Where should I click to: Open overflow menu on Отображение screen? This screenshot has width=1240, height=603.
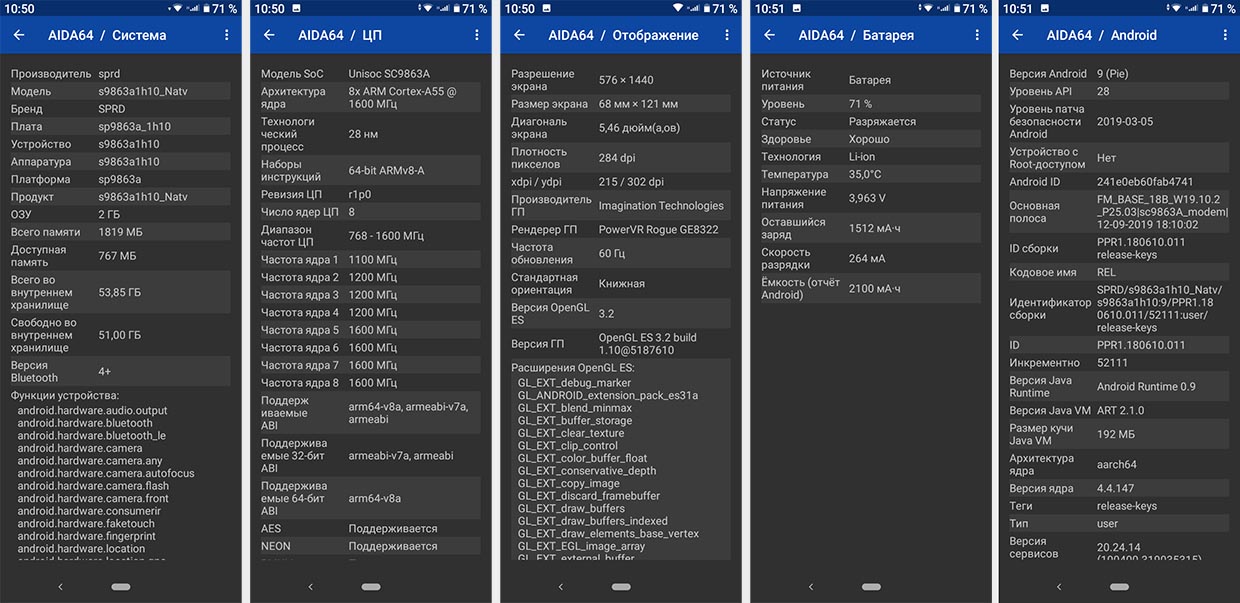tap(727, 35)
